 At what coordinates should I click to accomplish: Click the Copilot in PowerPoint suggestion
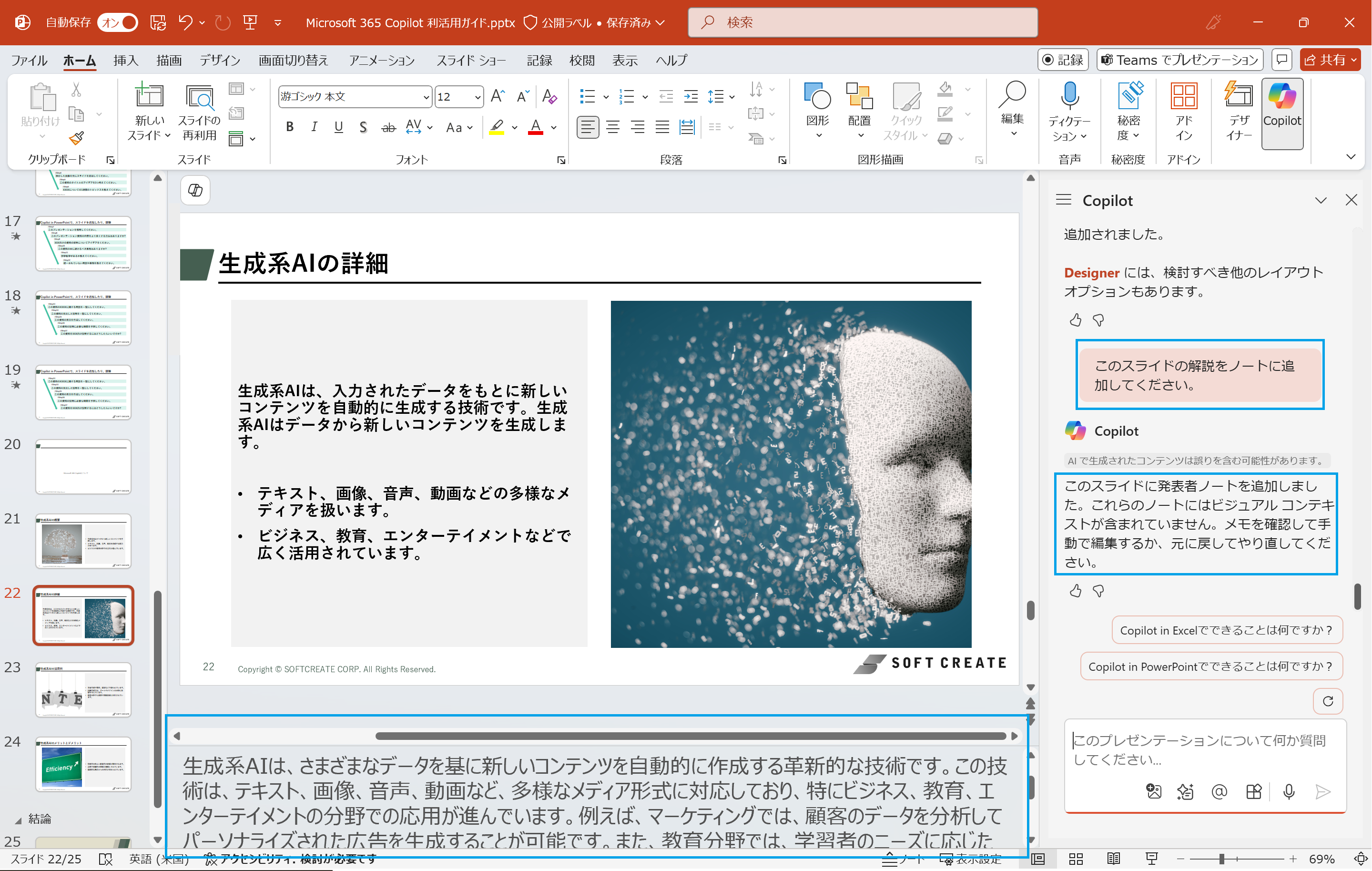pyautogui.click(x=1211, y=666)
